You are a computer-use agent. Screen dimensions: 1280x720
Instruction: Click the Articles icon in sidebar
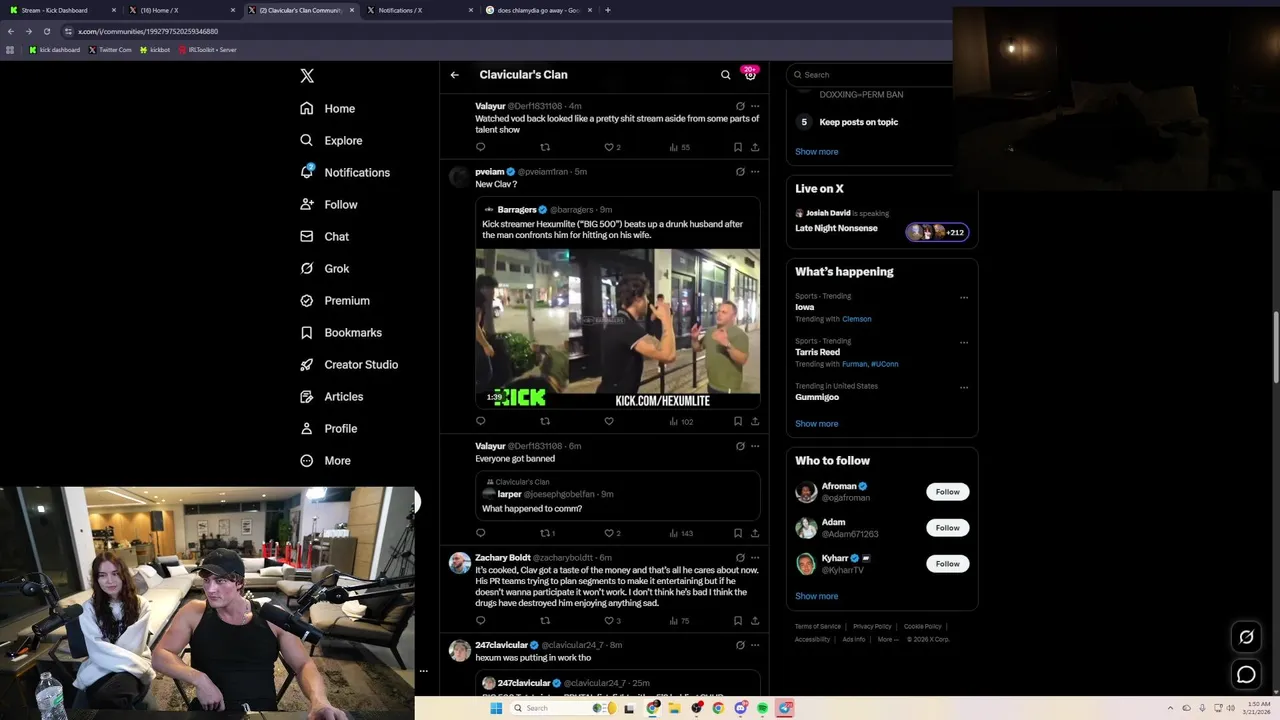point(307,396)
